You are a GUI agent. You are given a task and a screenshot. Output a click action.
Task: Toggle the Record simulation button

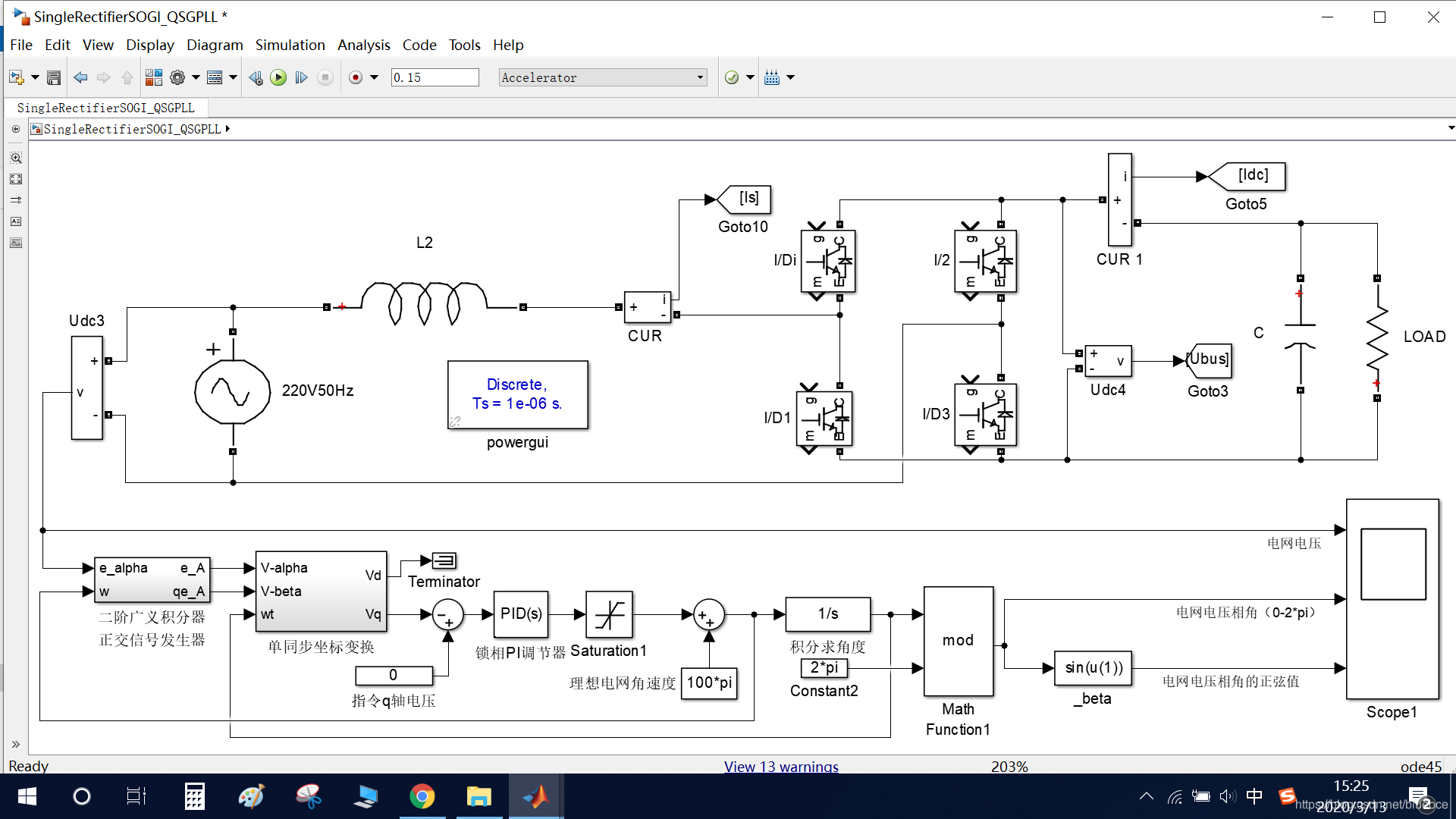(x=355, y=77)
